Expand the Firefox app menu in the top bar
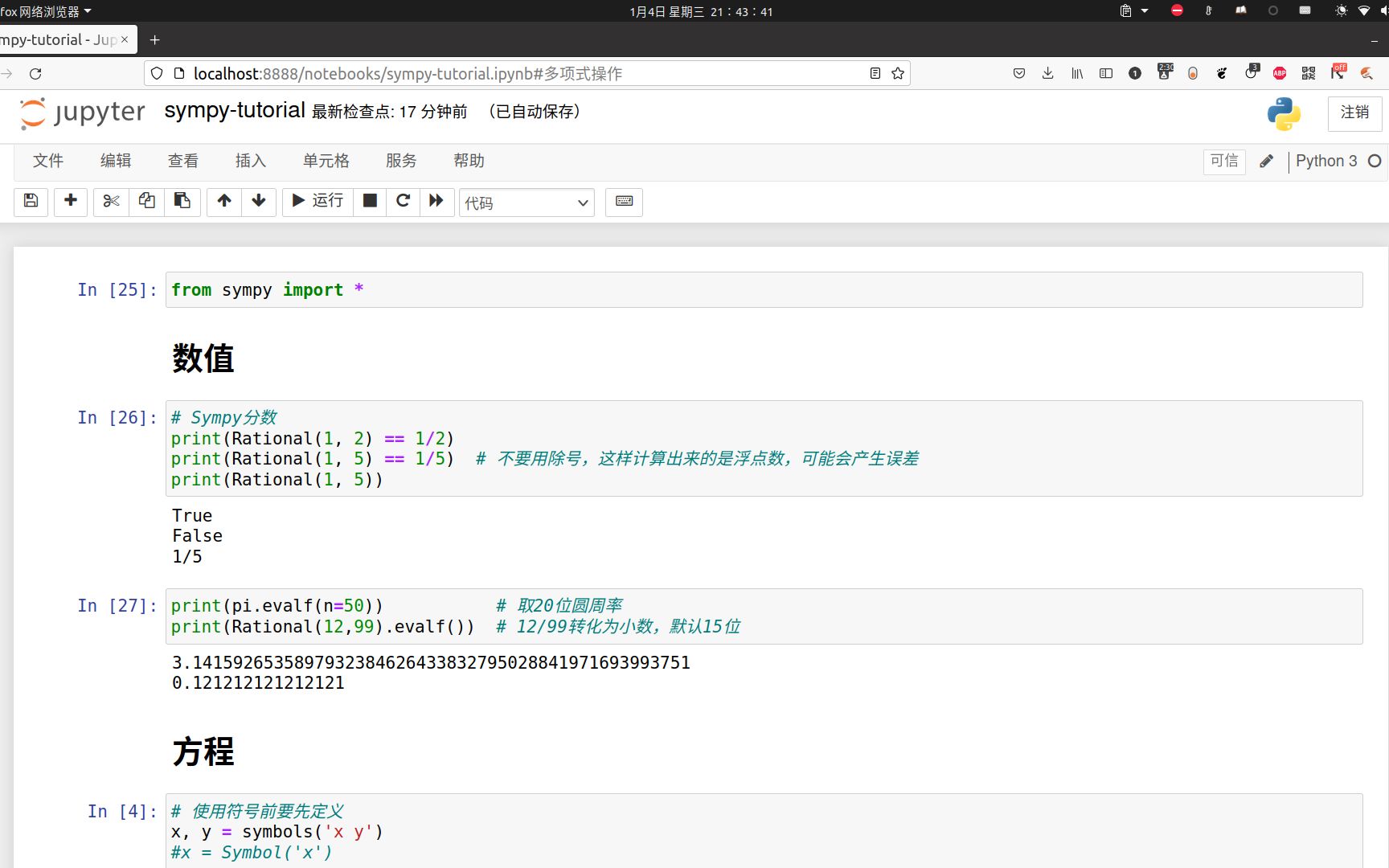The width and height of the screenshot is (1389, 868). [45, 11]
